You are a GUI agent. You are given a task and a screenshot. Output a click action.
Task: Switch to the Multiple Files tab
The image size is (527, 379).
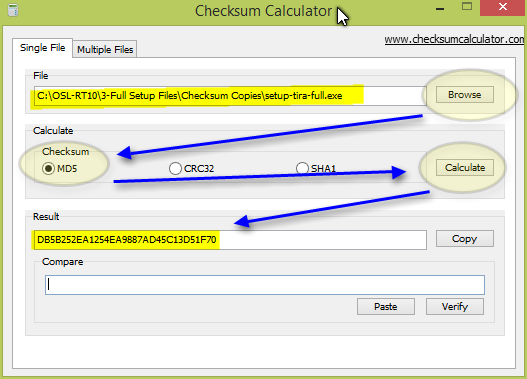(x=105, y=49)
